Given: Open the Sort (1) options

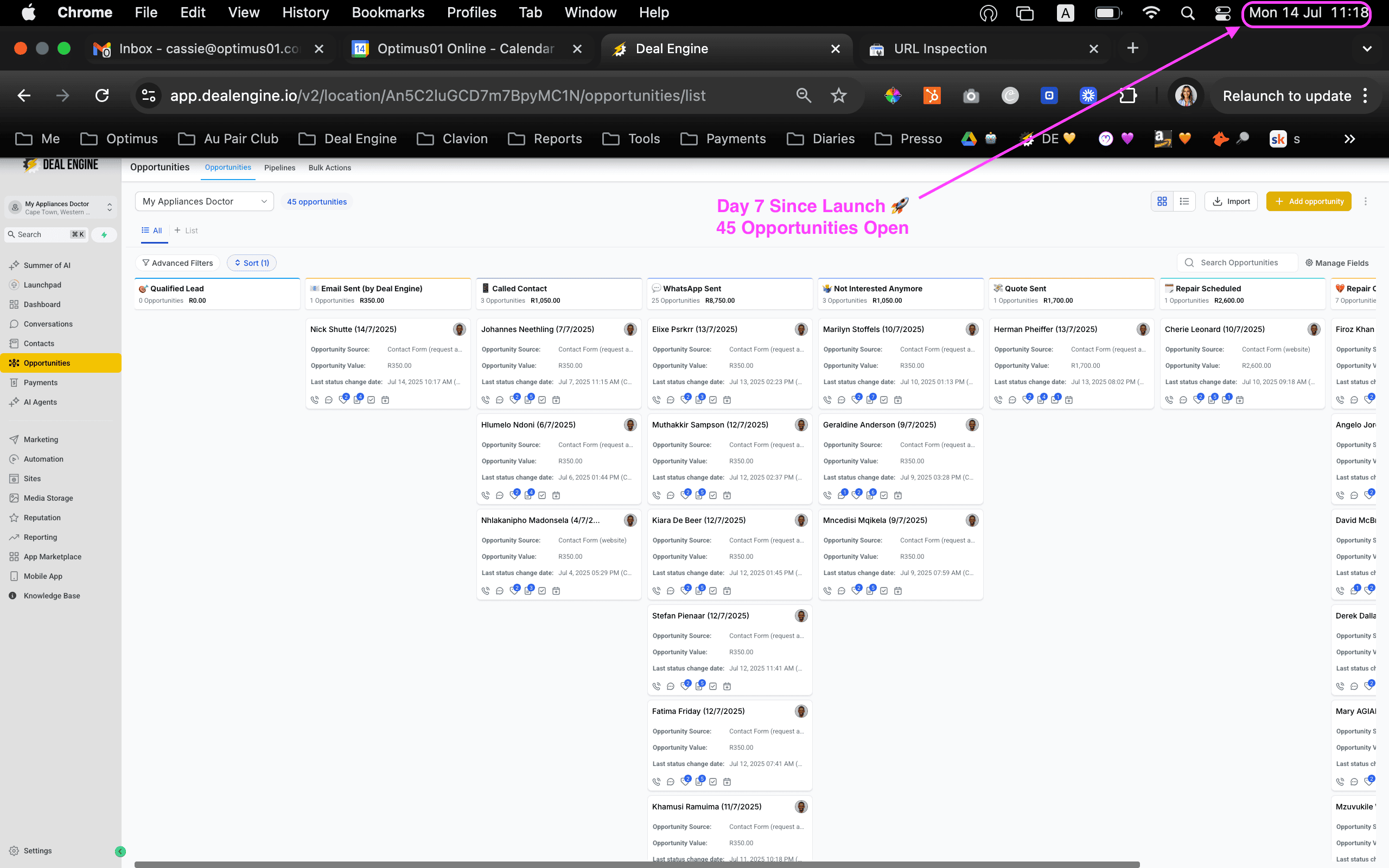Looking at the screenshot, I should coord(251,263).
